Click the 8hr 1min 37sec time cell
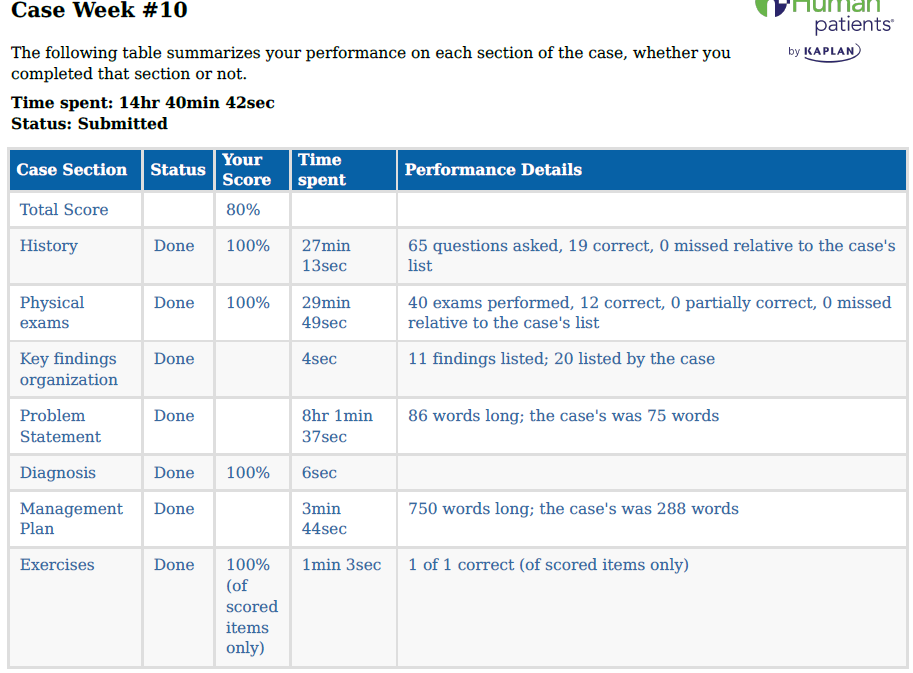Image resolution: width=913 pixels, height=673 pixels. click(337, 426)
